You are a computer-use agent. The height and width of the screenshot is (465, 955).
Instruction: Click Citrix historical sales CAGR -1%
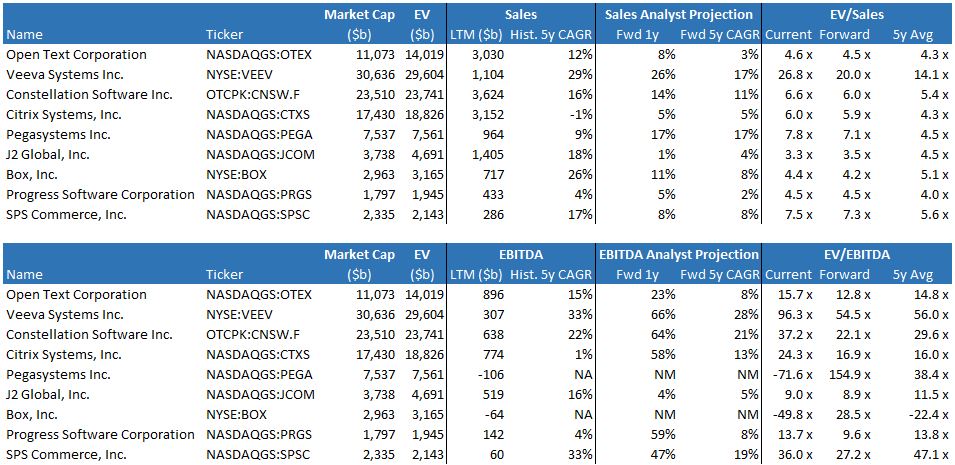pyautogui.click(x=580, y=115)
